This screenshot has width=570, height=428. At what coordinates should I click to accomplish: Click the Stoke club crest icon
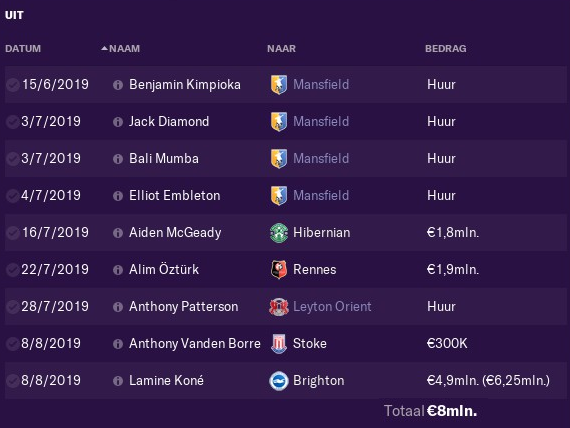point(279,343)
